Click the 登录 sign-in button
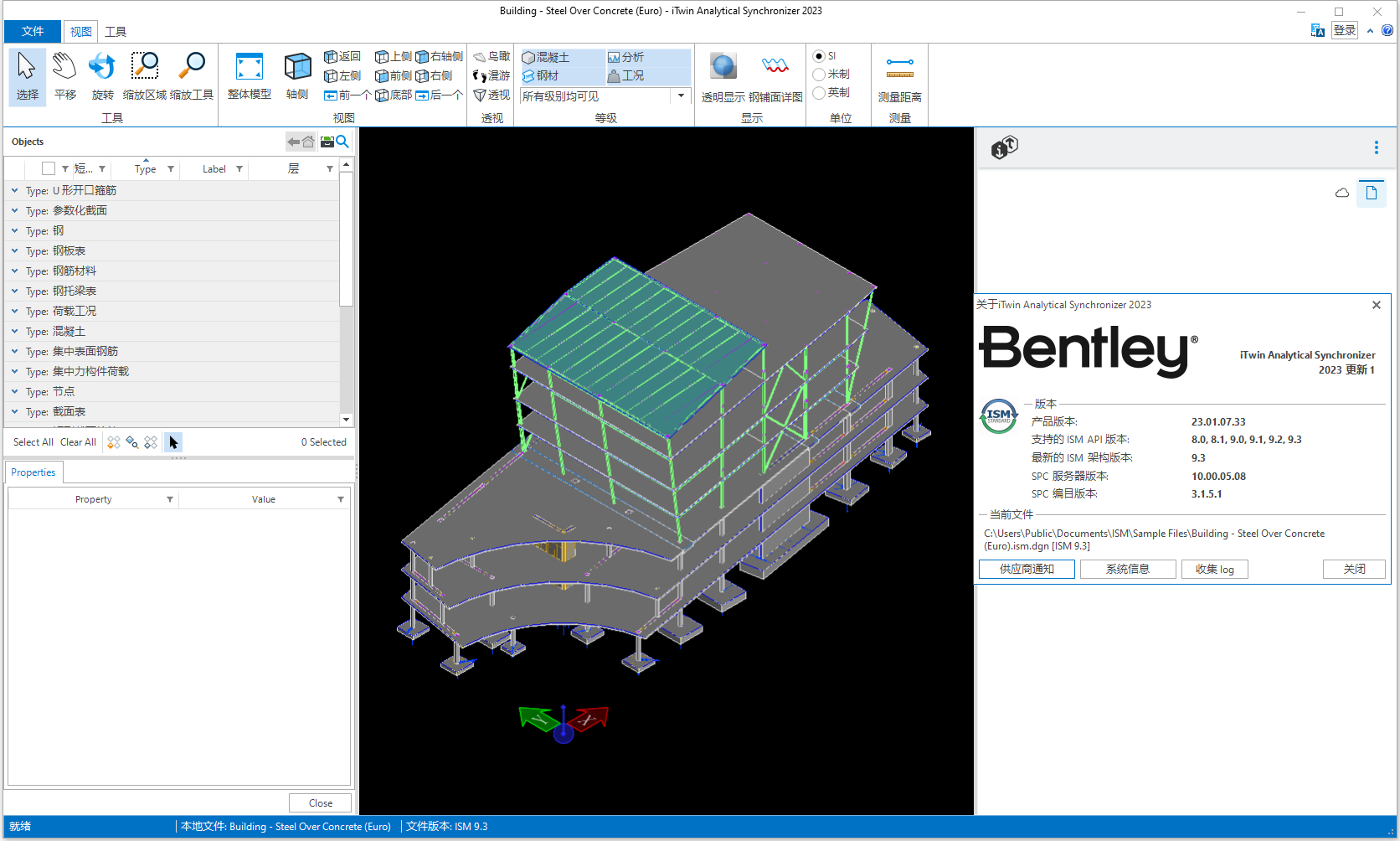 click(x=1345, y=30)
